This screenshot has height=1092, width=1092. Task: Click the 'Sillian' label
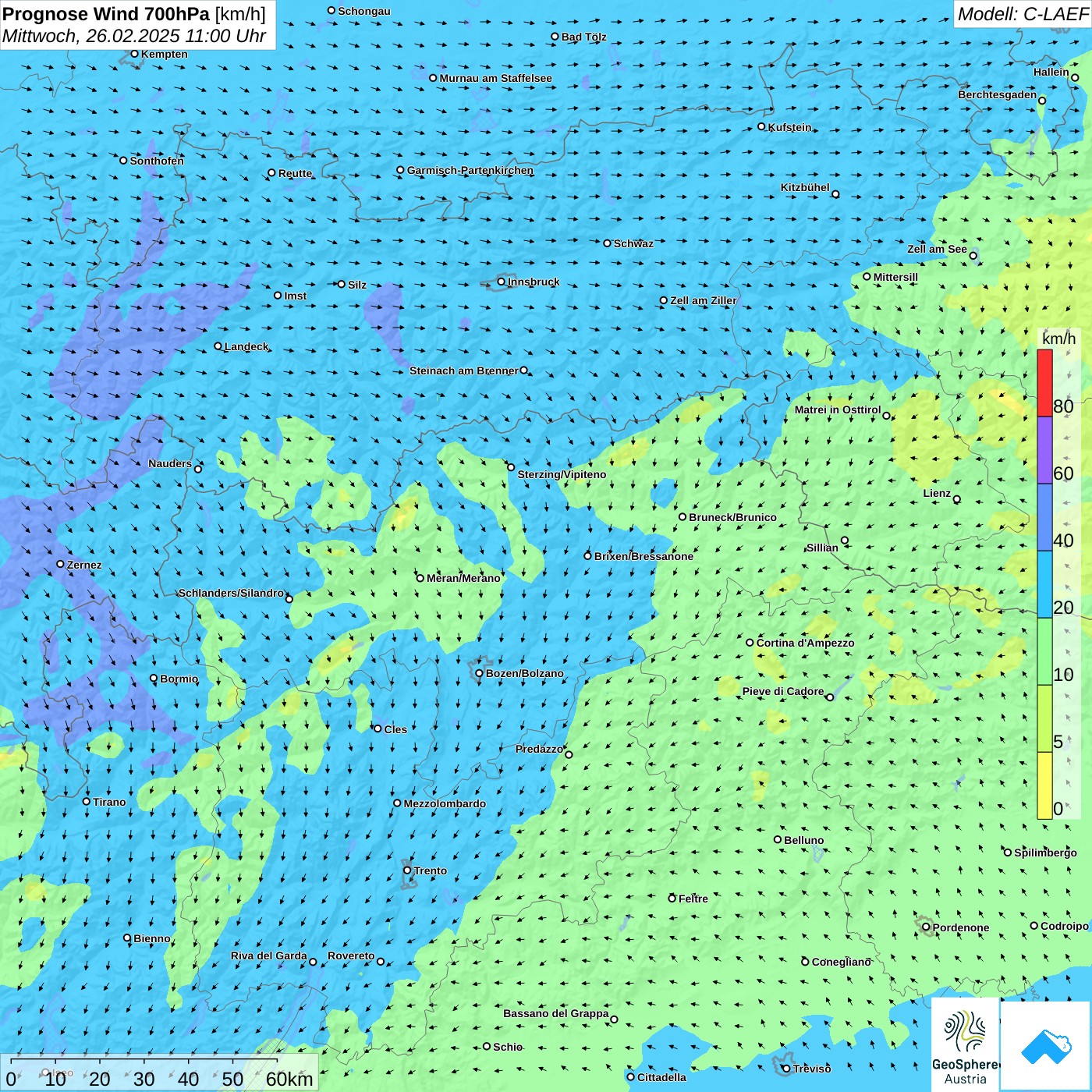[822, 548]
